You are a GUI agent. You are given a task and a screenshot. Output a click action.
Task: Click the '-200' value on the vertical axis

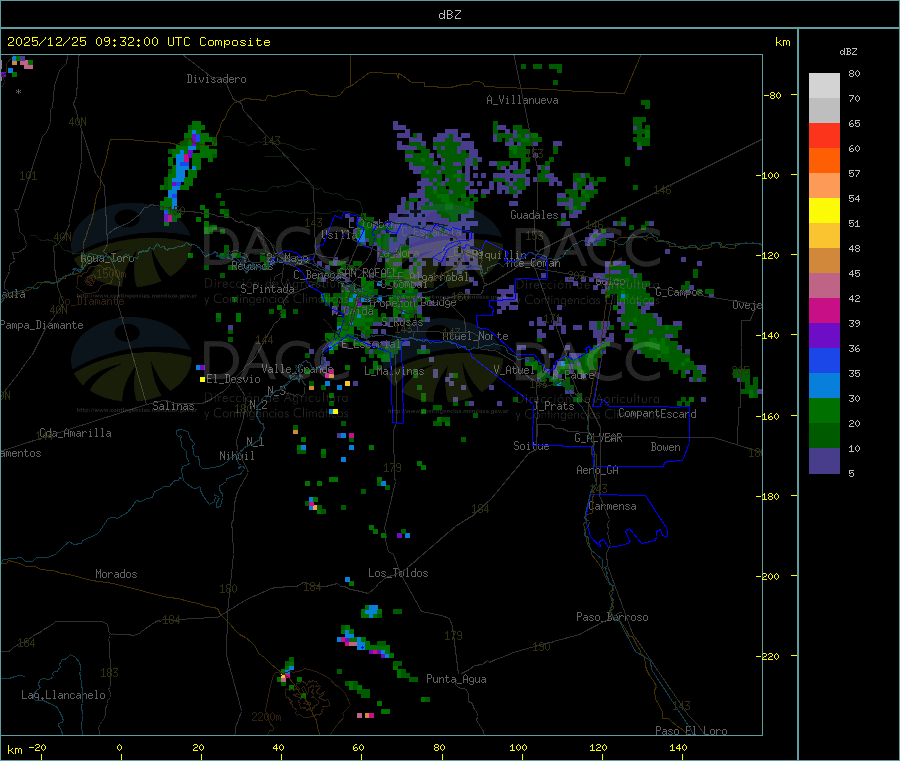coord(767,576)
